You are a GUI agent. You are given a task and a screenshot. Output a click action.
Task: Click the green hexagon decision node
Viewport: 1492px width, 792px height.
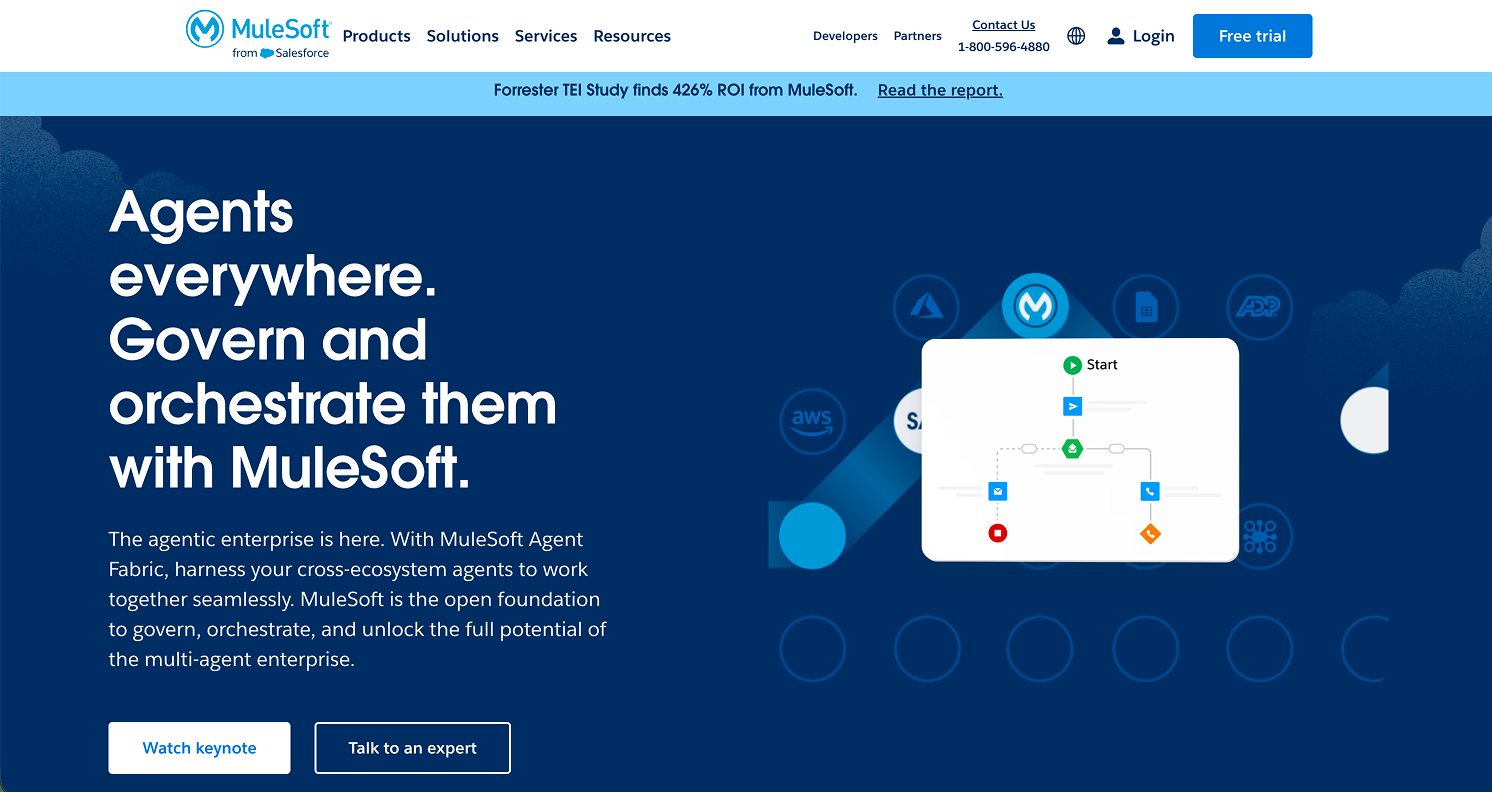click(1072, 448)
